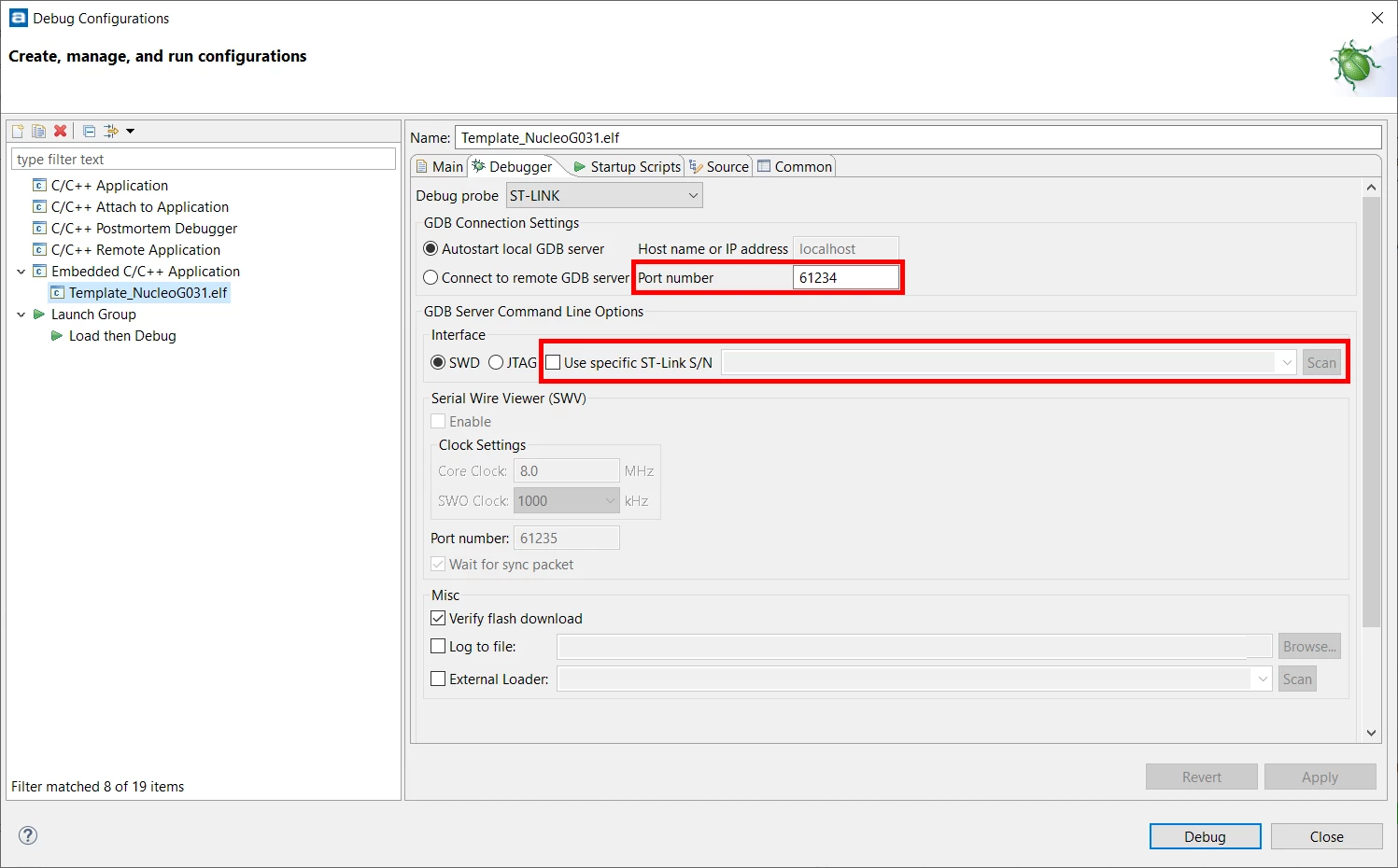Screen dimensions: 1398x868
Task: Toggle Wait for sync packet checkbox
Action: coord(438,564)
